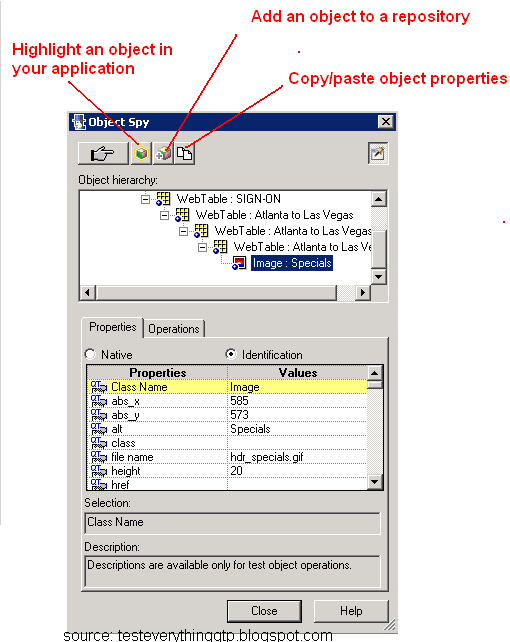510x642 pixels.
Task: Click the WebTable : SIGN-ON table icon
Action: pos(163,199)
